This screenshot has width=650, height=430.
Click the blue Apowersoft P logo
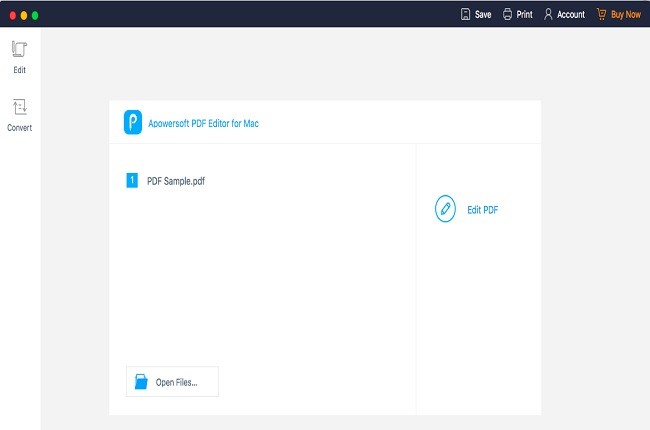click(133, 122)
